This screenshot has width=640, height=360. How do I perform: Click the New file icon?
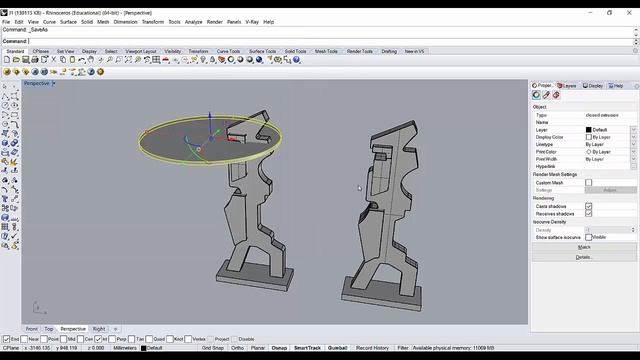tap(7, 60)
